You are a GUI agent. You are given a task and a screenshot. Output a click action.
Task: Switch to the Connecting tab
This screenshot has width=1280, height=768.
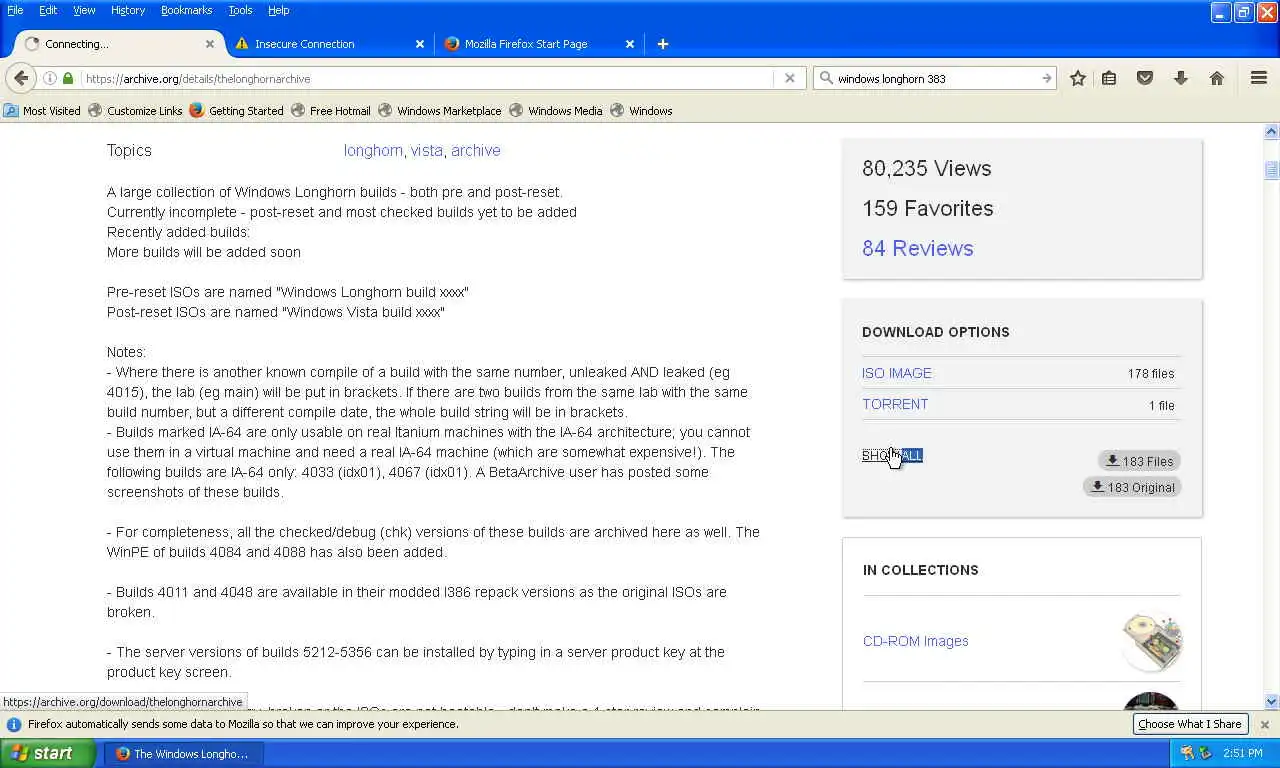118,44
